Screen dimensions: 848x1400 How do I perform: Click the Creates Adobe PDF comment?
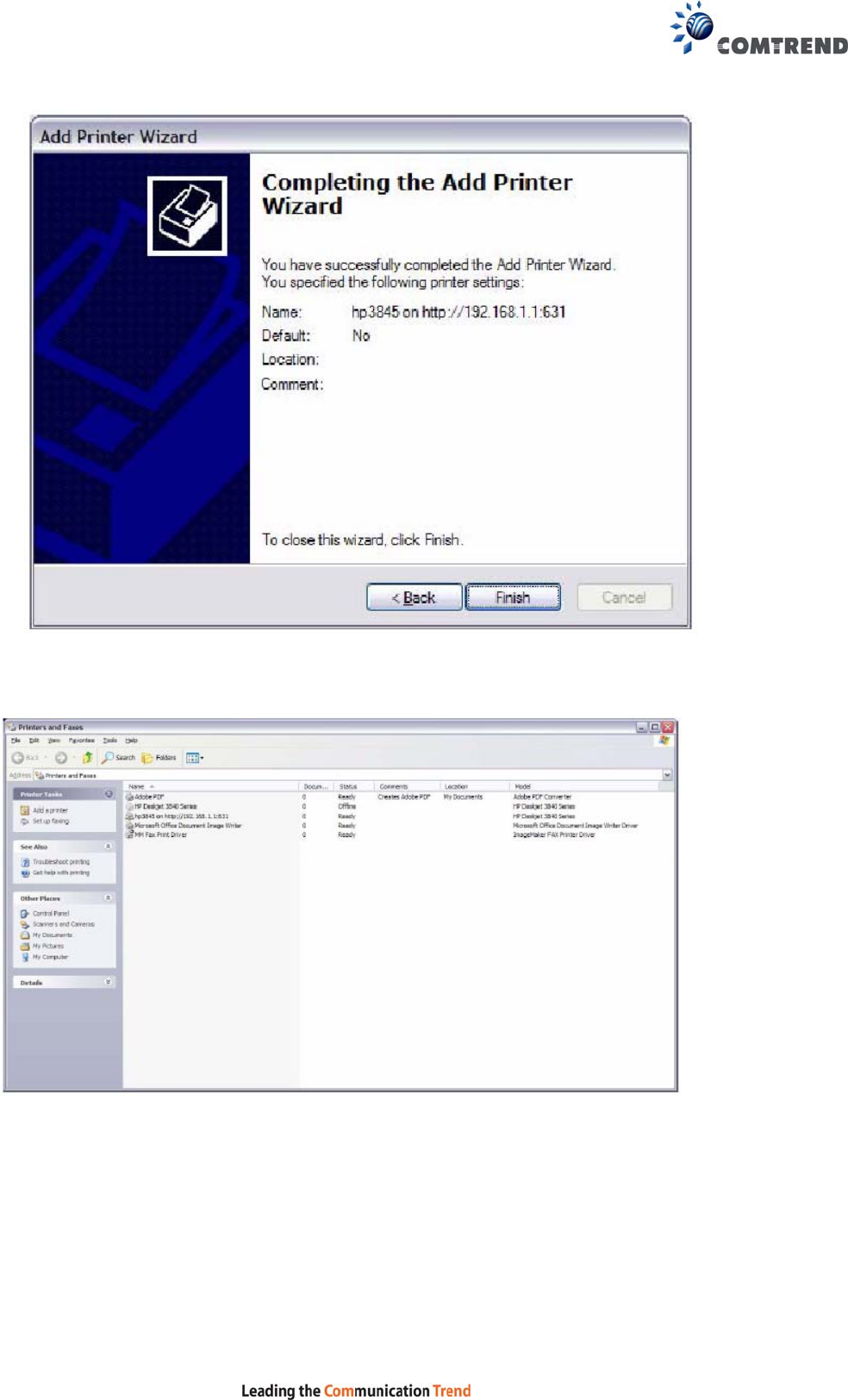pyautogui.click(x=403, y=797)
